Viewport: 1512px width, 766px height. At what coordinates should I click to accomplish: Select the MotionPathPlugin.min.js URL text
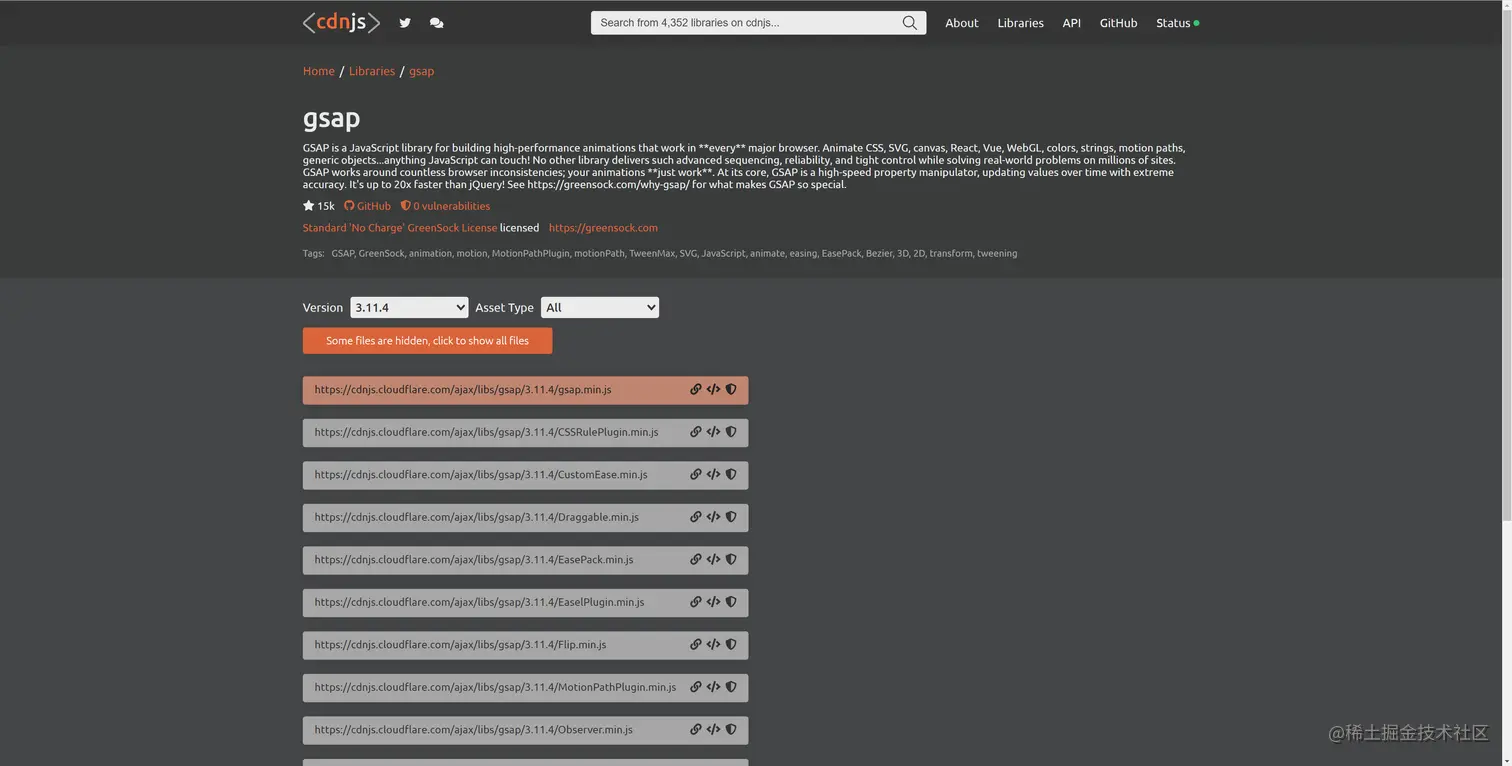coord(495,687)
